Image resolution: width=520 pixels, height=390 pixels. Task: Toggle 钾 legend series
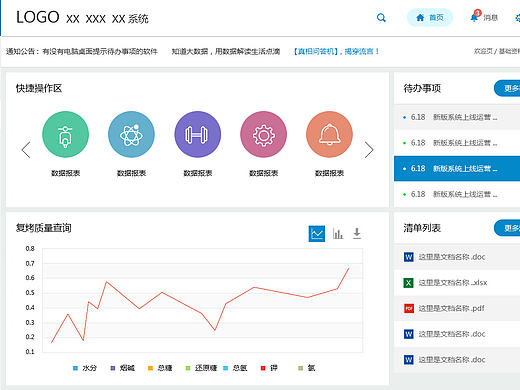tap(269, 368)
